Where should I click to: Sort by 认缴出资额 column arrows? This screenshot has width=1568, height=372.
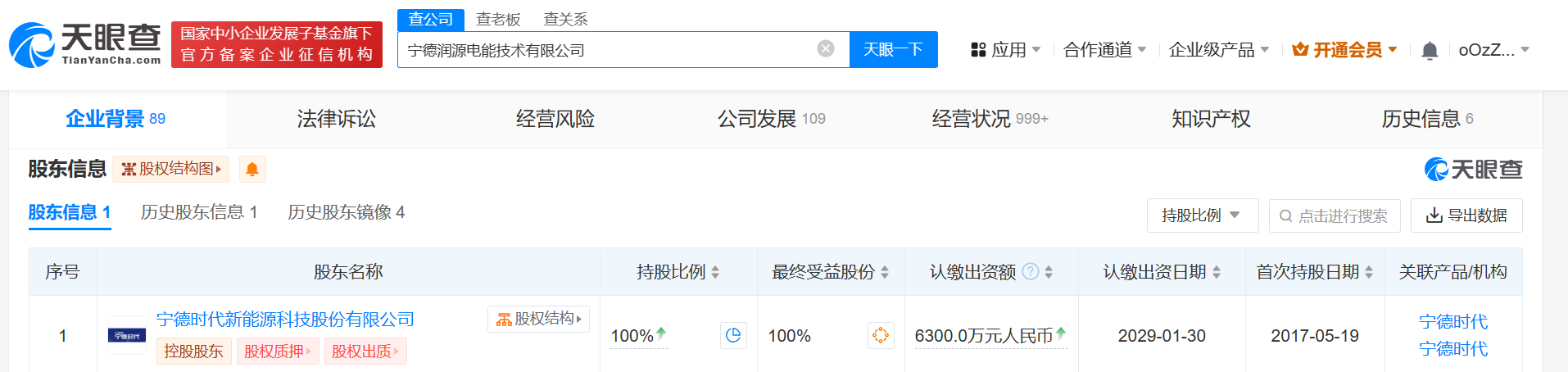pyautogui.click(x=1049, y=272)
